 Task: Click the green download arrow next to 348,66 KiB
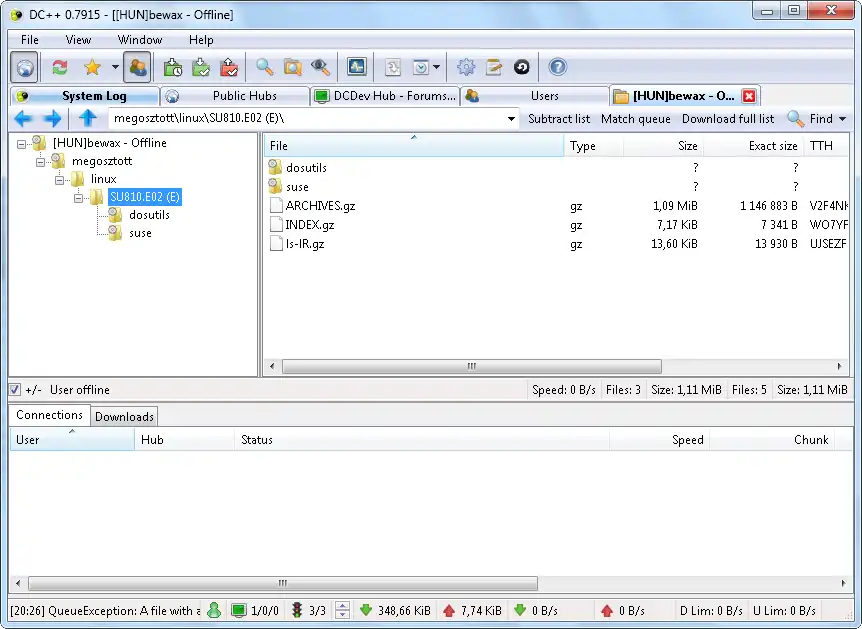[366, 610]
